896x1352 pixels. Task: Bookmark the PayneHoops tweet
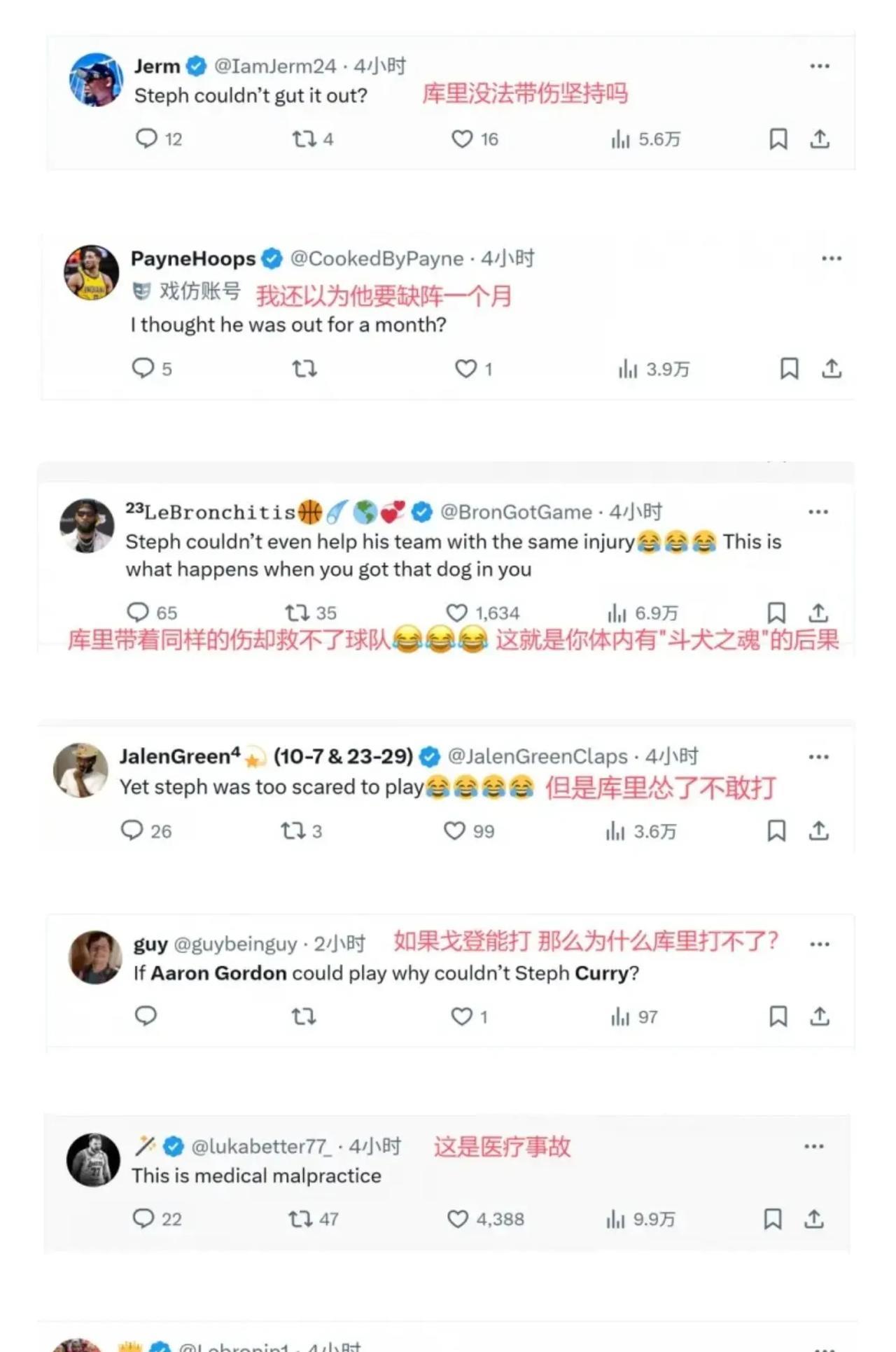(x=790, y=368)
